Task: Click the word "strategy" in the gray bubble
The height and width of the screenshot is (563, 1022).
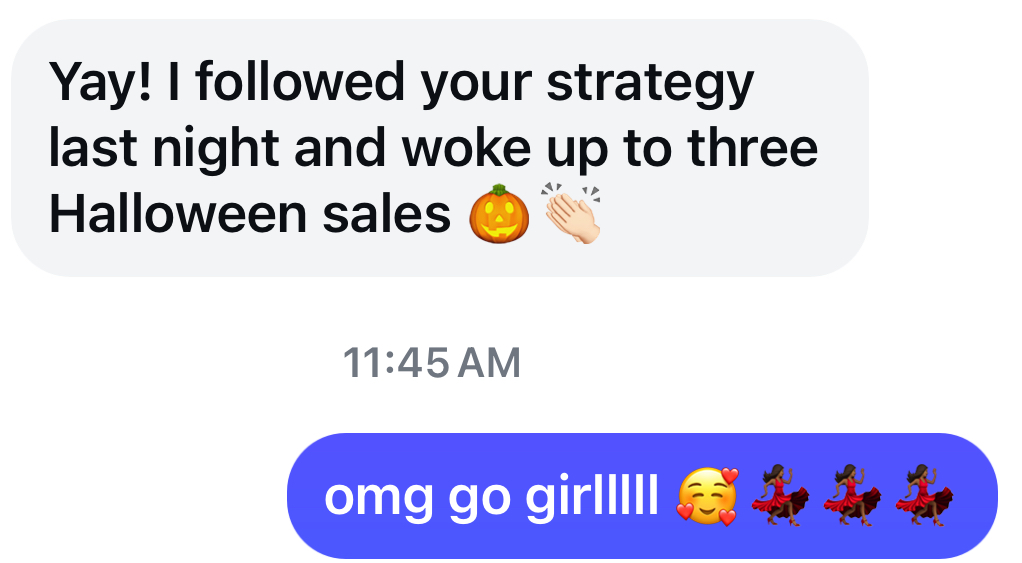Action: (650, 85)
